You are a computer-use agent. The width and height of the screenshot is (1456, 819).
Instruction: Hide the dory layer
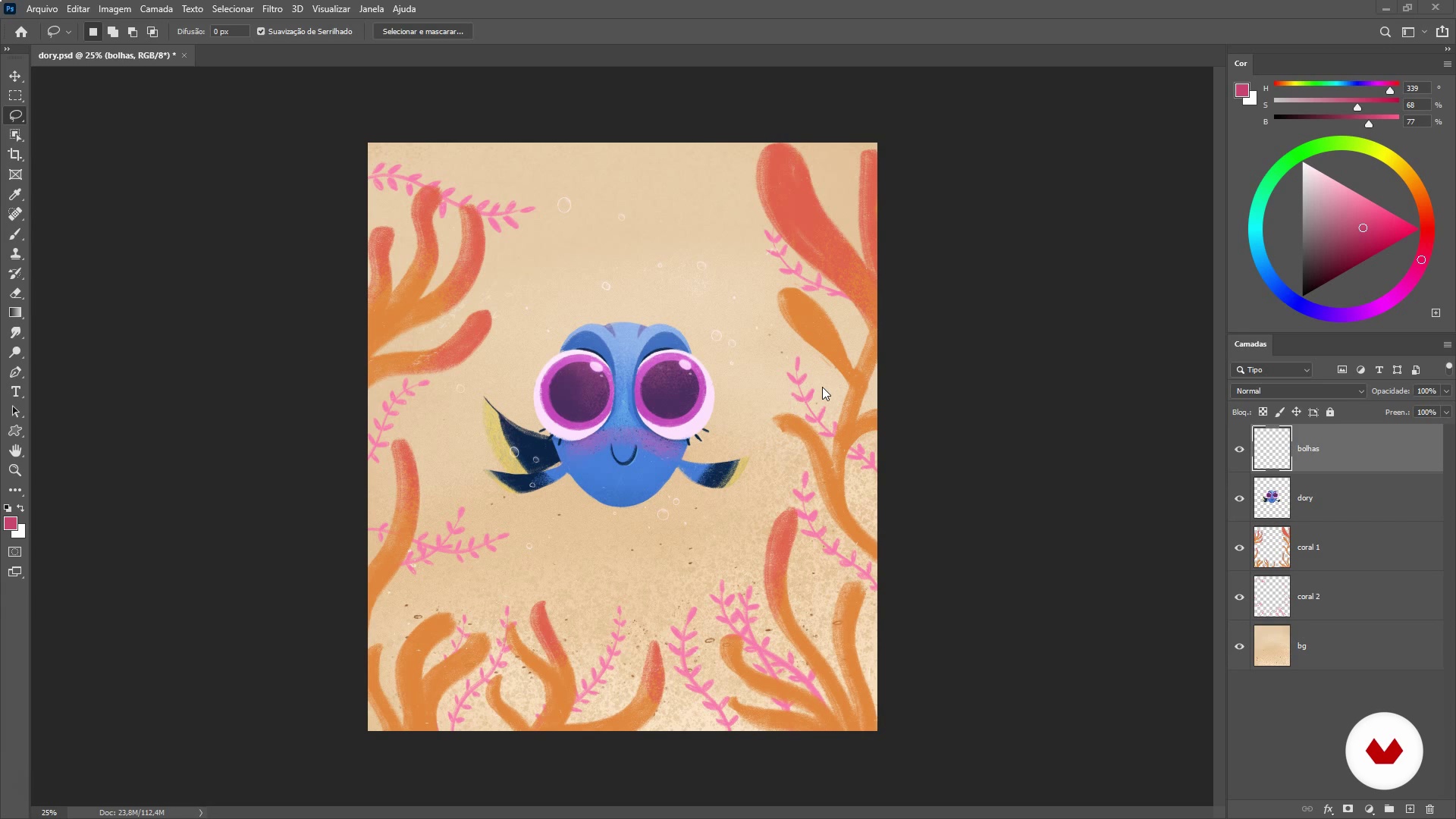pos(1240,498)
